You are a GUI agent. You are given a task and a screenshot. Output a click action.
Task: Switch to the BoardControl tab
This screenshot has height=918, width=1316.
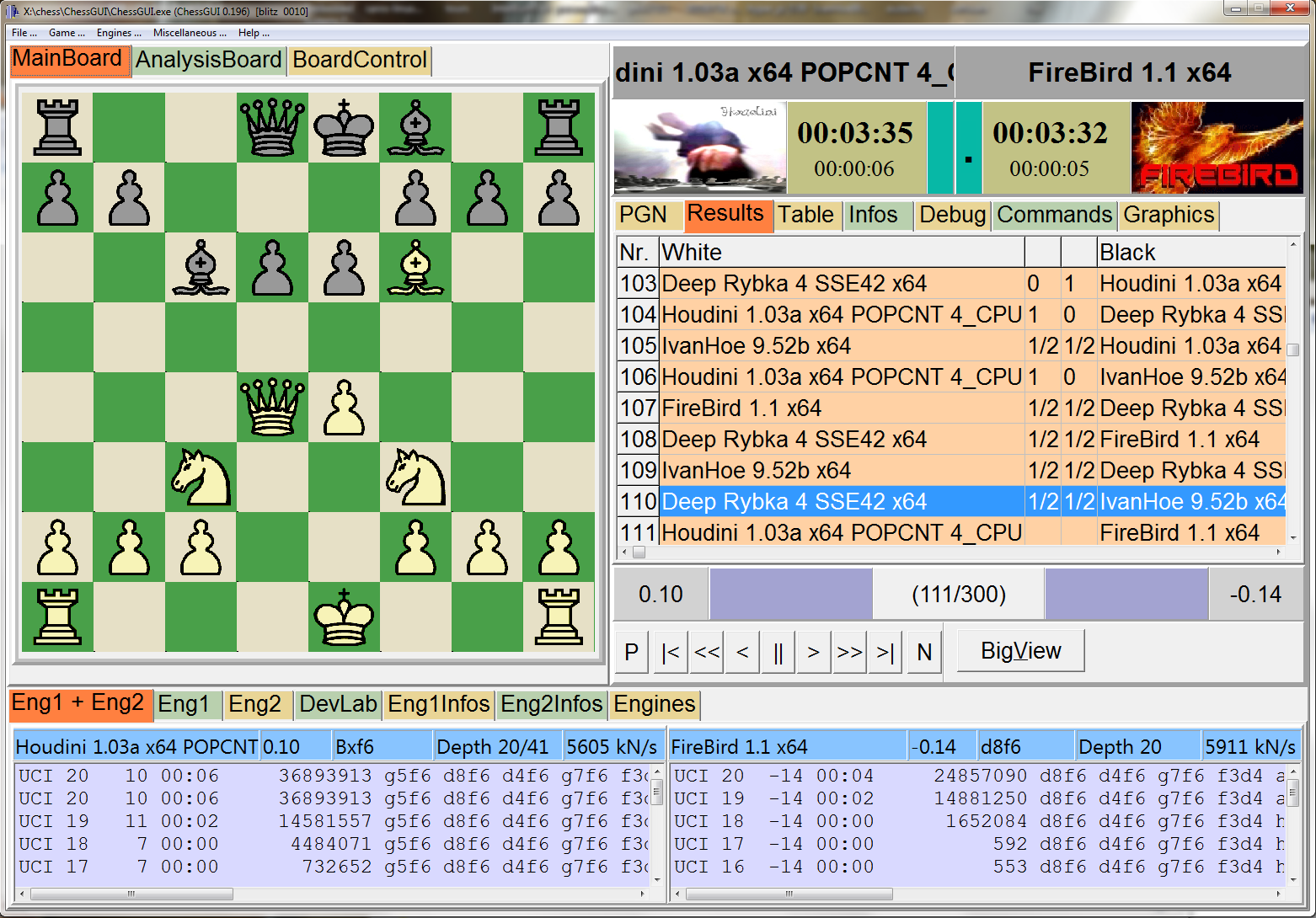[360, 60]
